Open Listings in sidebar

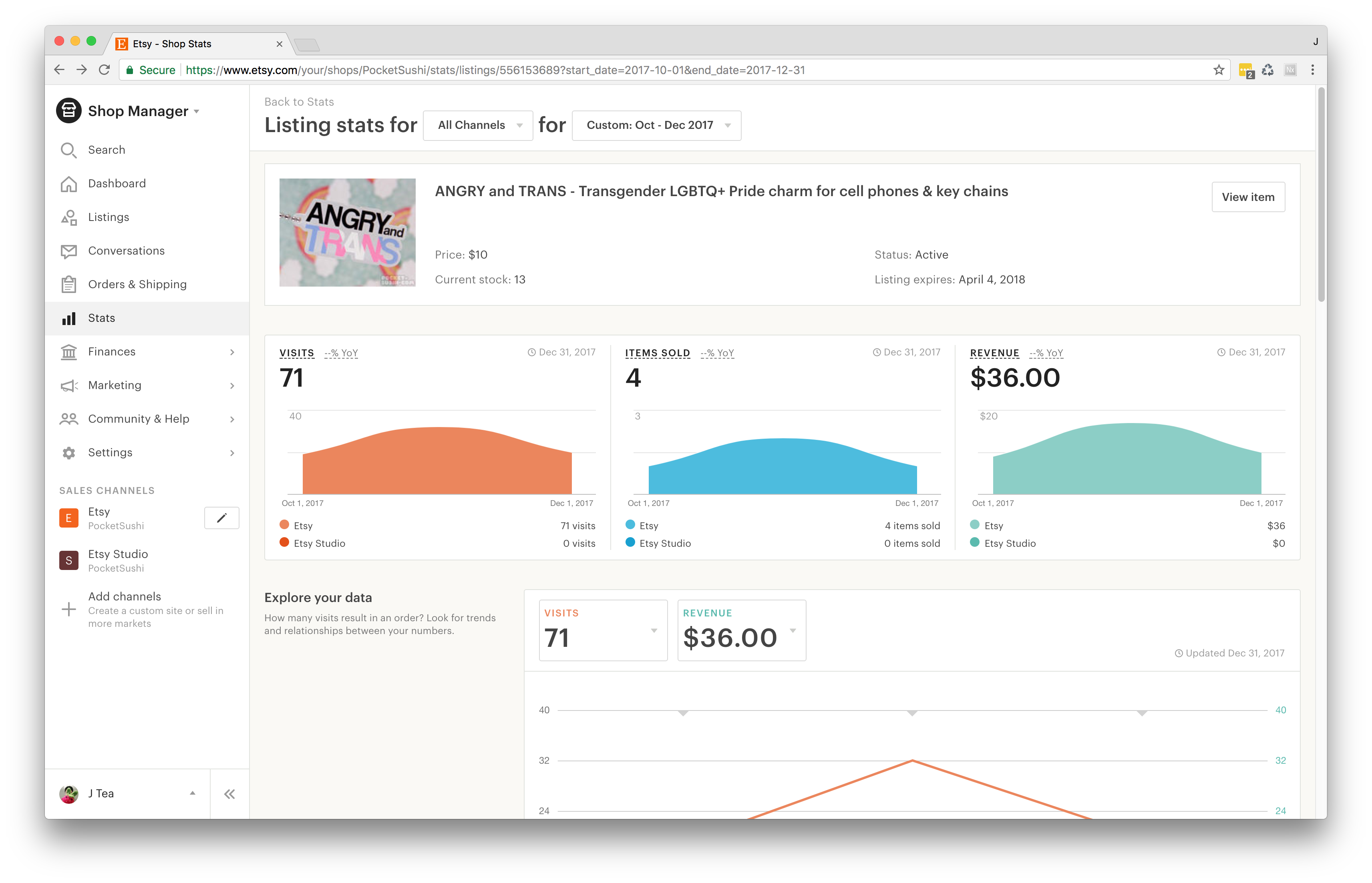(x=147, y=217)
